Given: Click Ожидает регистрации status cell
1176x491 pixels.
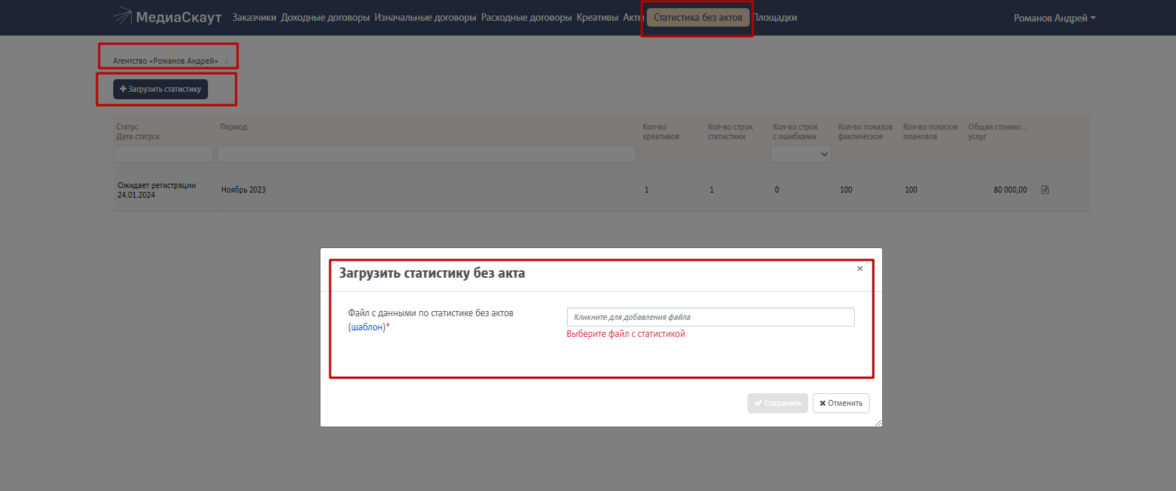Looking at the screenshot, I should (x=157, y=190).
